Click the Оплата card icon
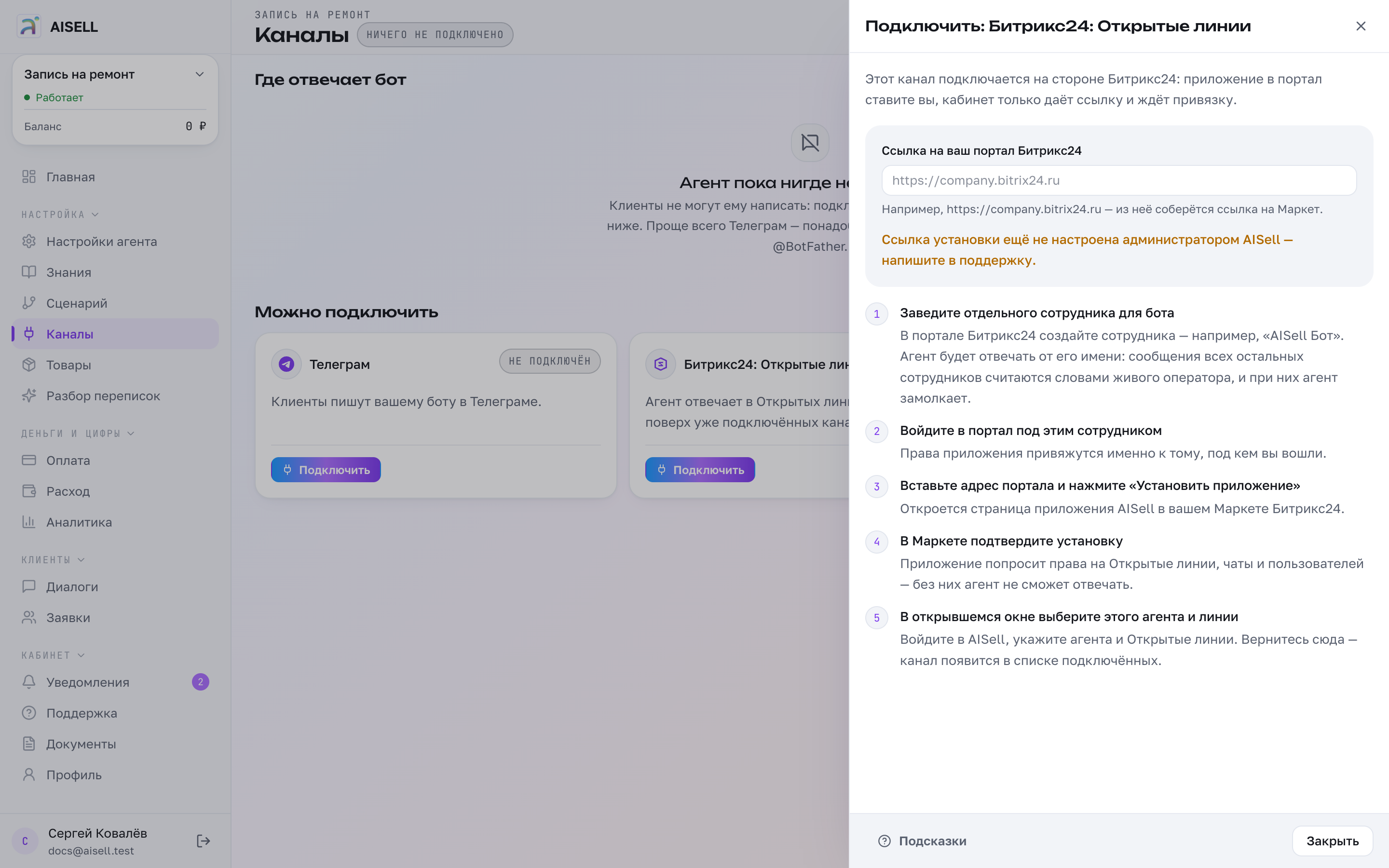 click(x=29, y=461)
